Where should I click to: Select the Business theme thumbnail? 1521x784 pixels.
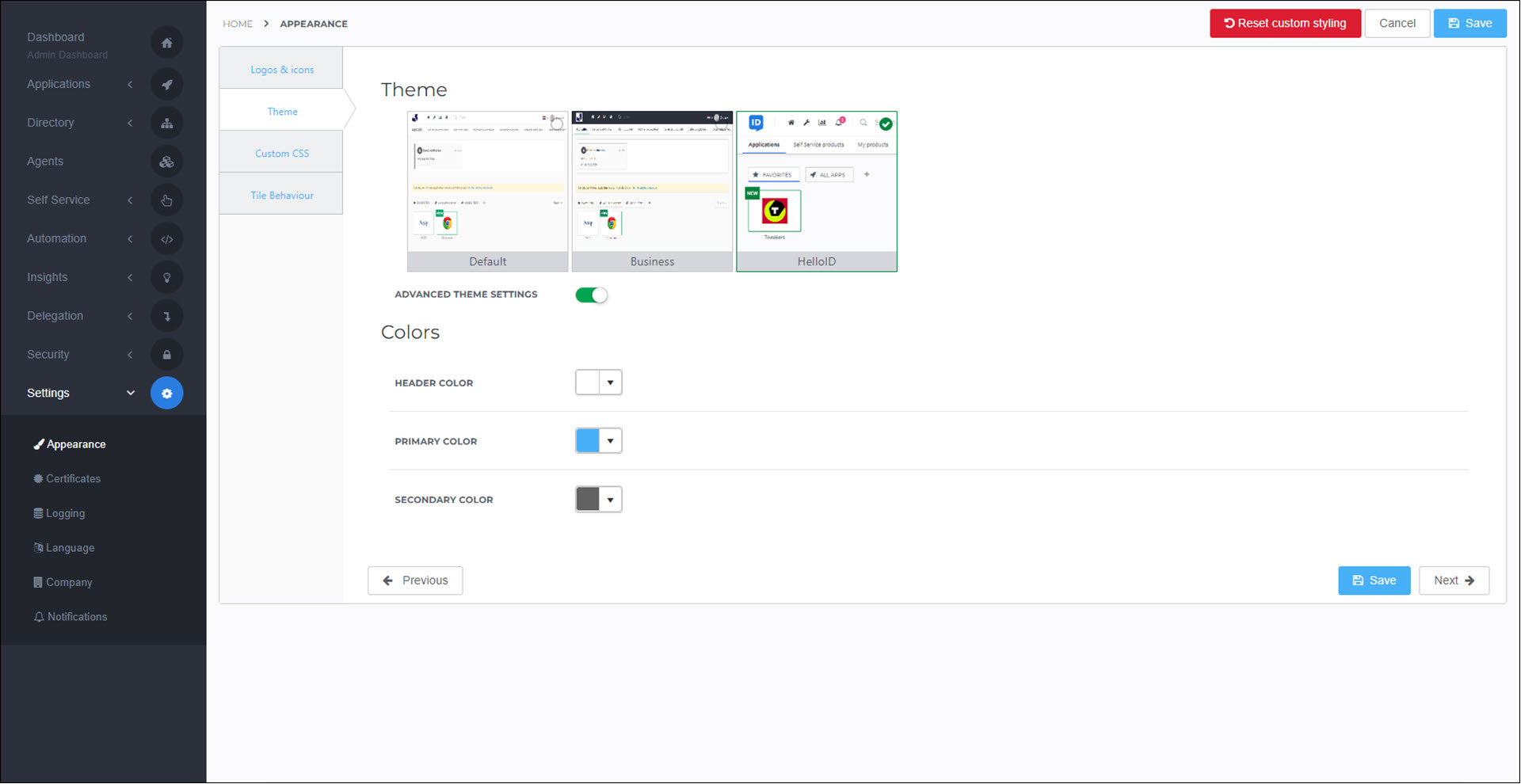click(x=652, y=192)
